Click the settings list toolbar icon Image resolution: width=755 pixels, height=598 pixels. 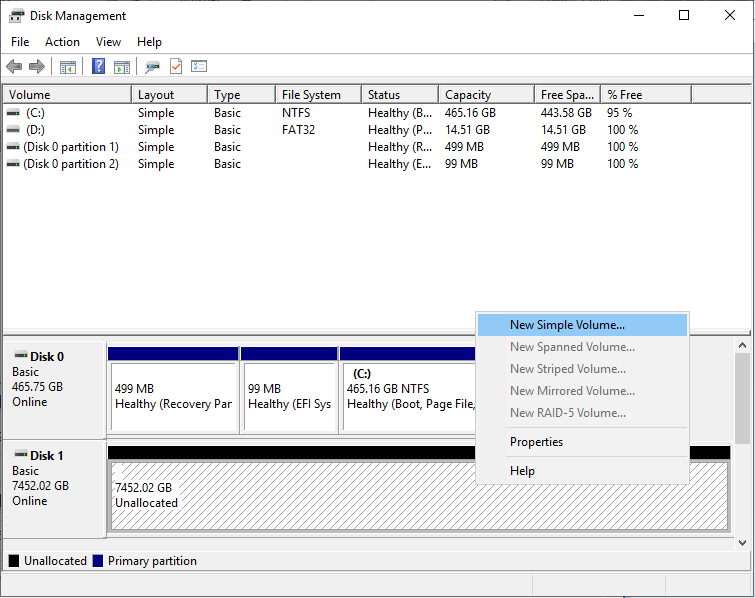tap(199, 66)
